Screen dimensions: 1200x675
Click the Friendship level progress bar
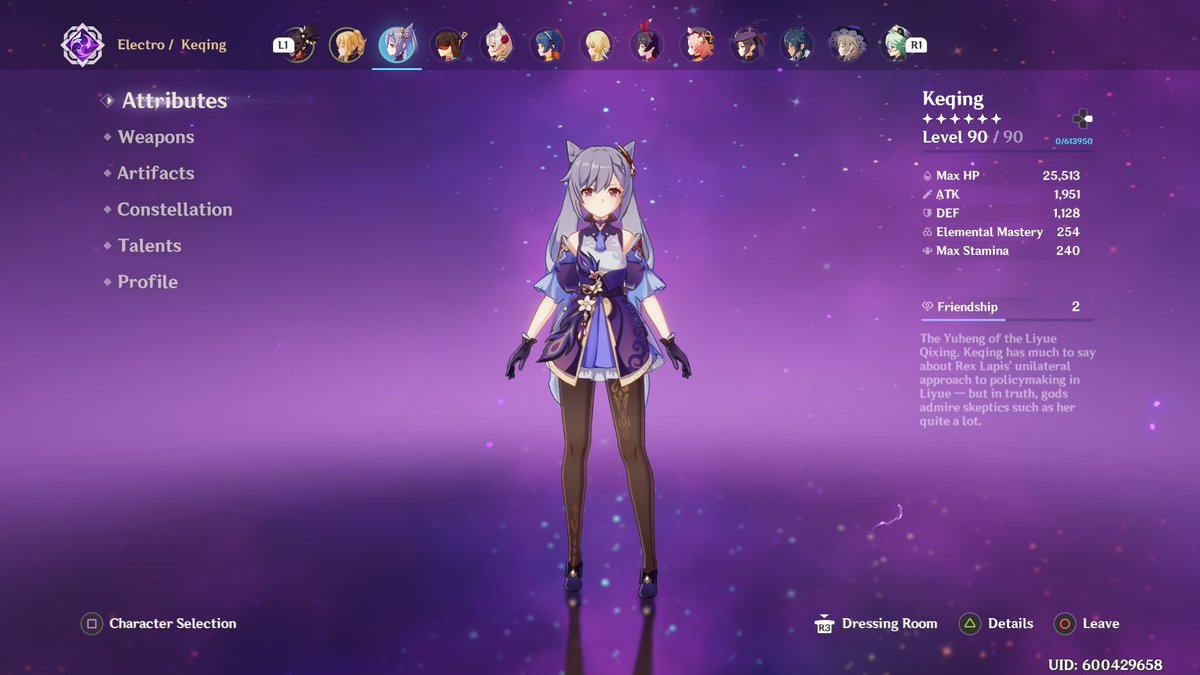(1007, 320)
